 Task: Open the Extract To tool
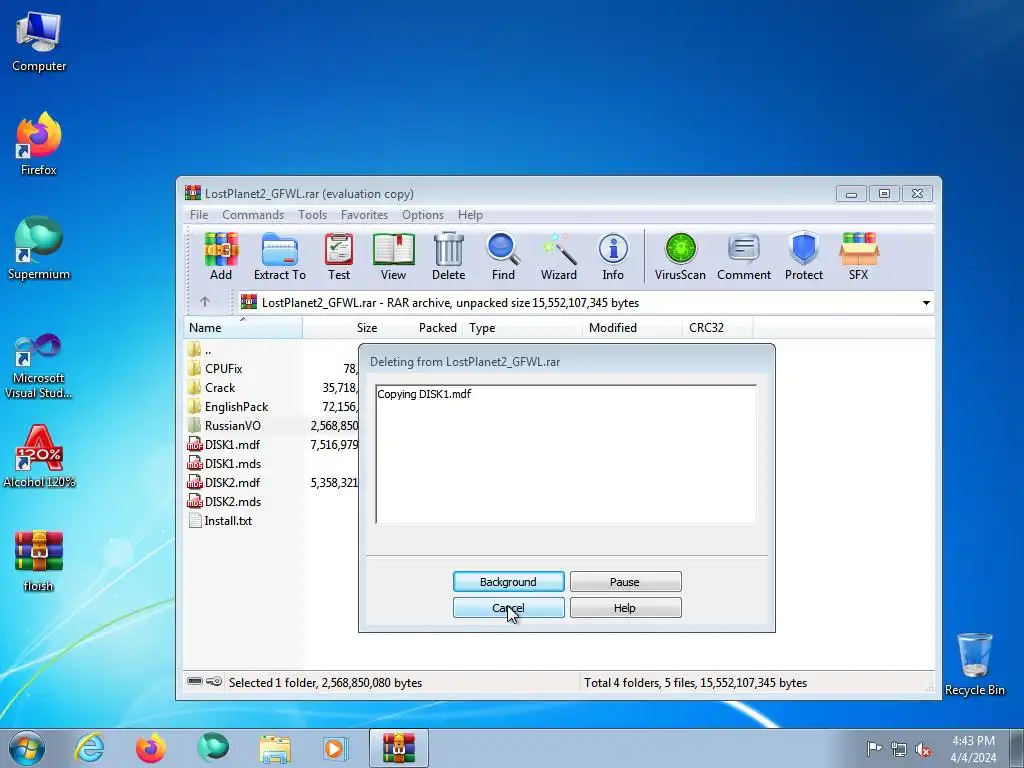pyautogui.click(x=280, y=256)
